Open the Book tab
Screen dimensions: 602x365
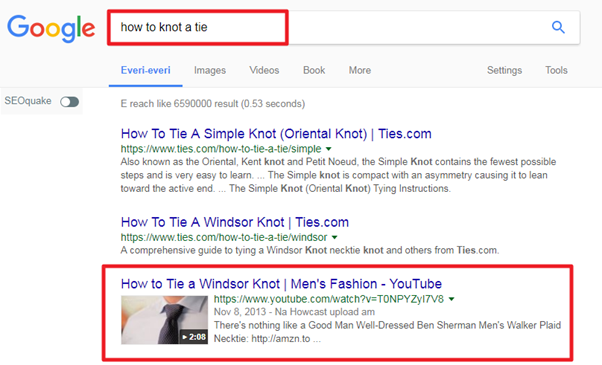click(x=314, y=70)
